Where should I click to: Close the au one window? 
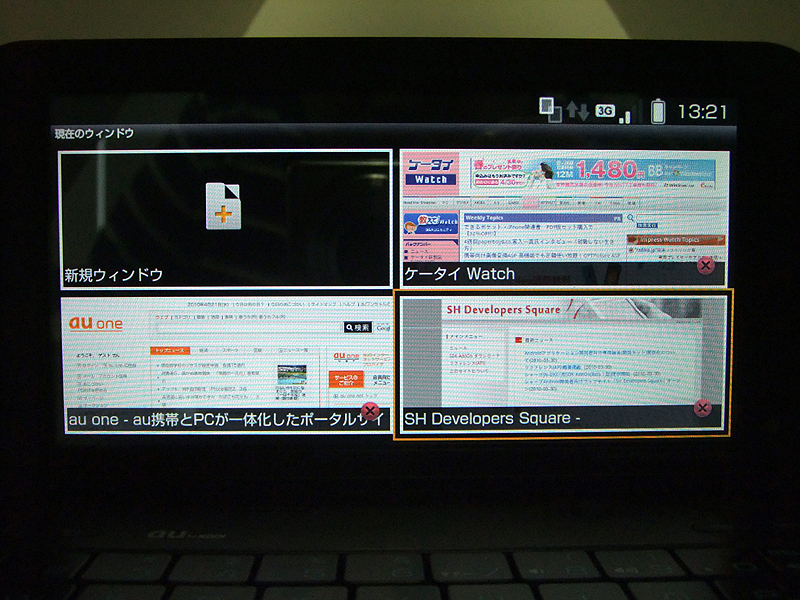(370, 411)
